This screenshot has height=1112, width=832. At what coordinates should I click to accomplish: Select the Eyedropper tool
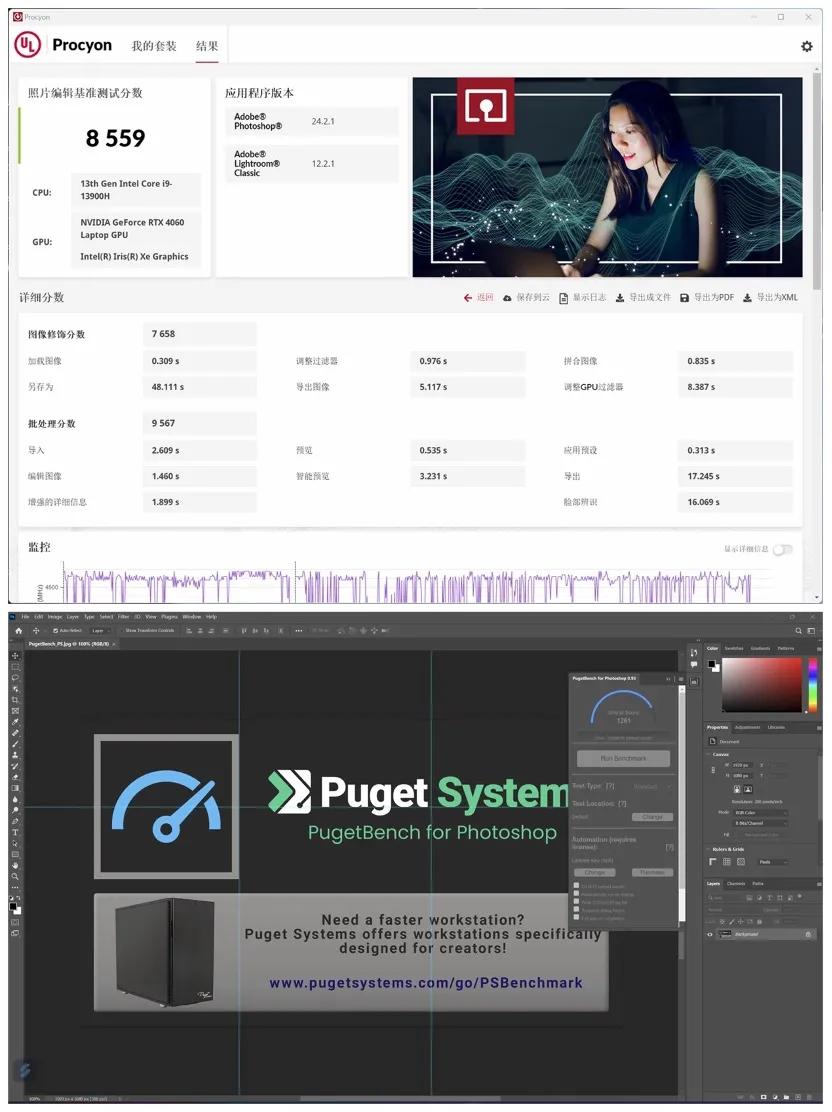click(15, 722)
